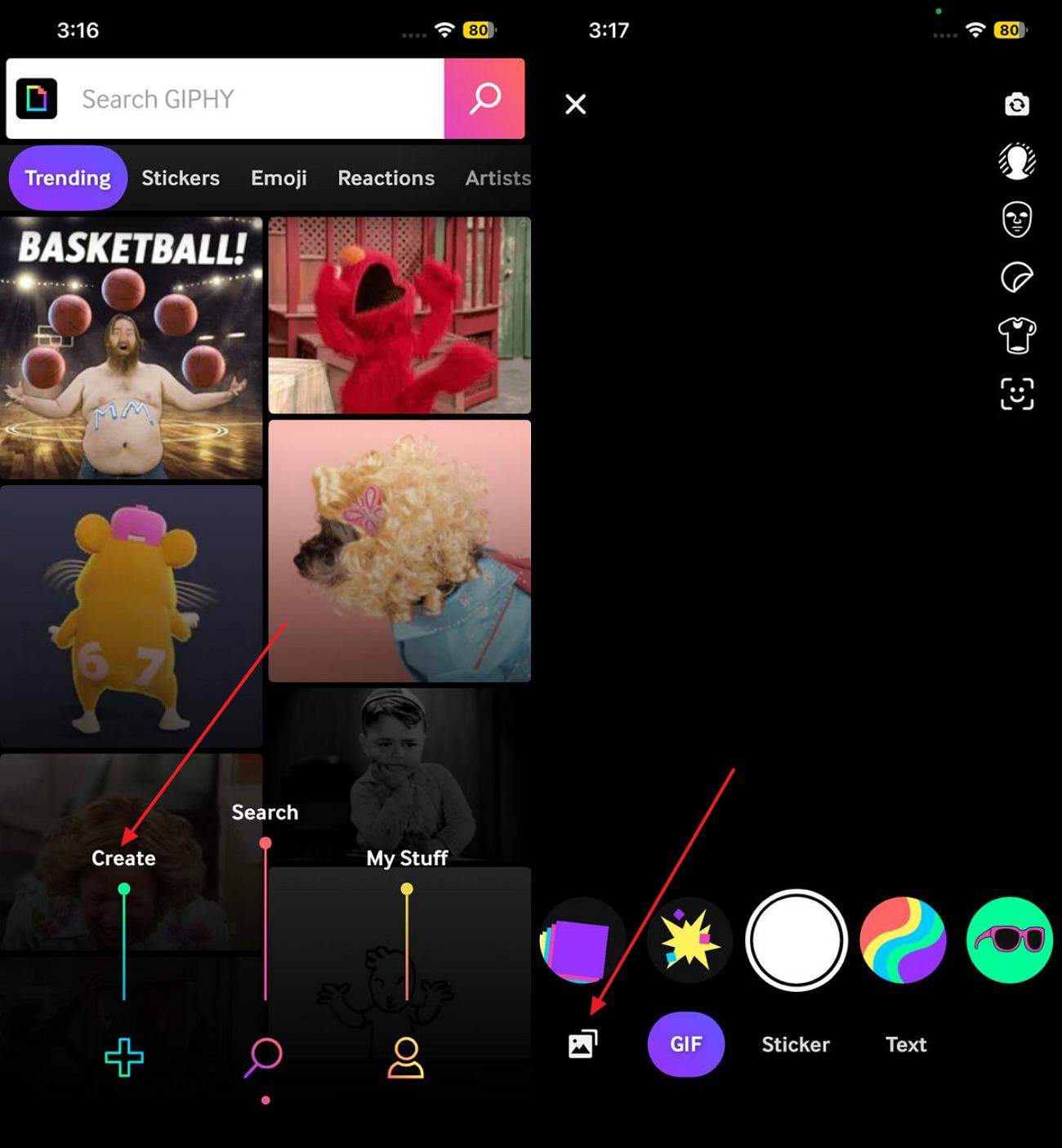
Task: Select the t-shirt effect
Action: (x=1017, y=335)
